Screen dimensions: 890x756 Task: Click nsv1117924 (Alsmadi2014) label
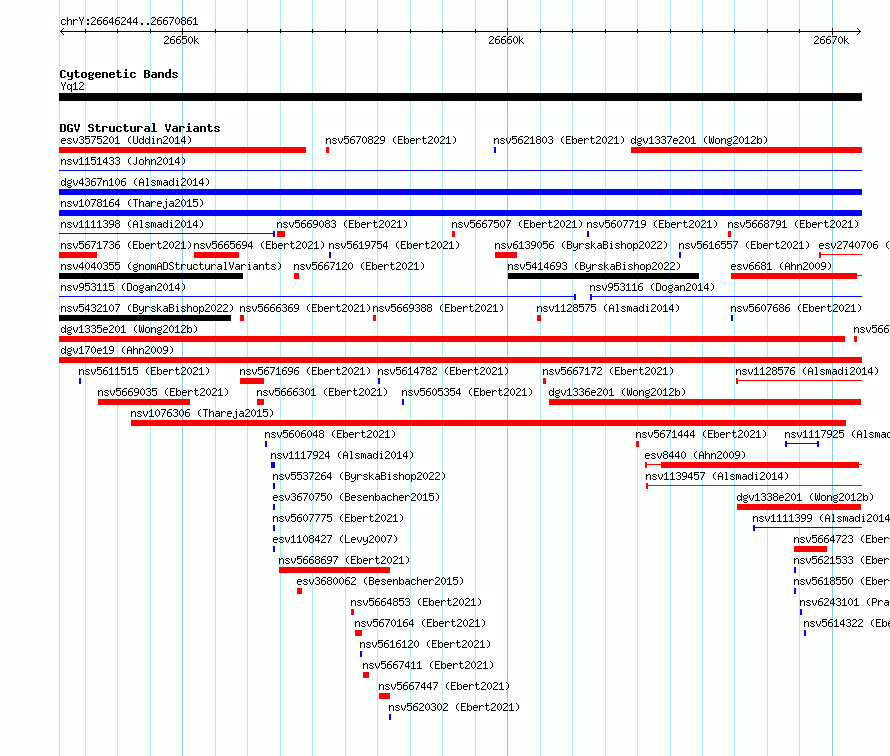click(x=342, y=455)
